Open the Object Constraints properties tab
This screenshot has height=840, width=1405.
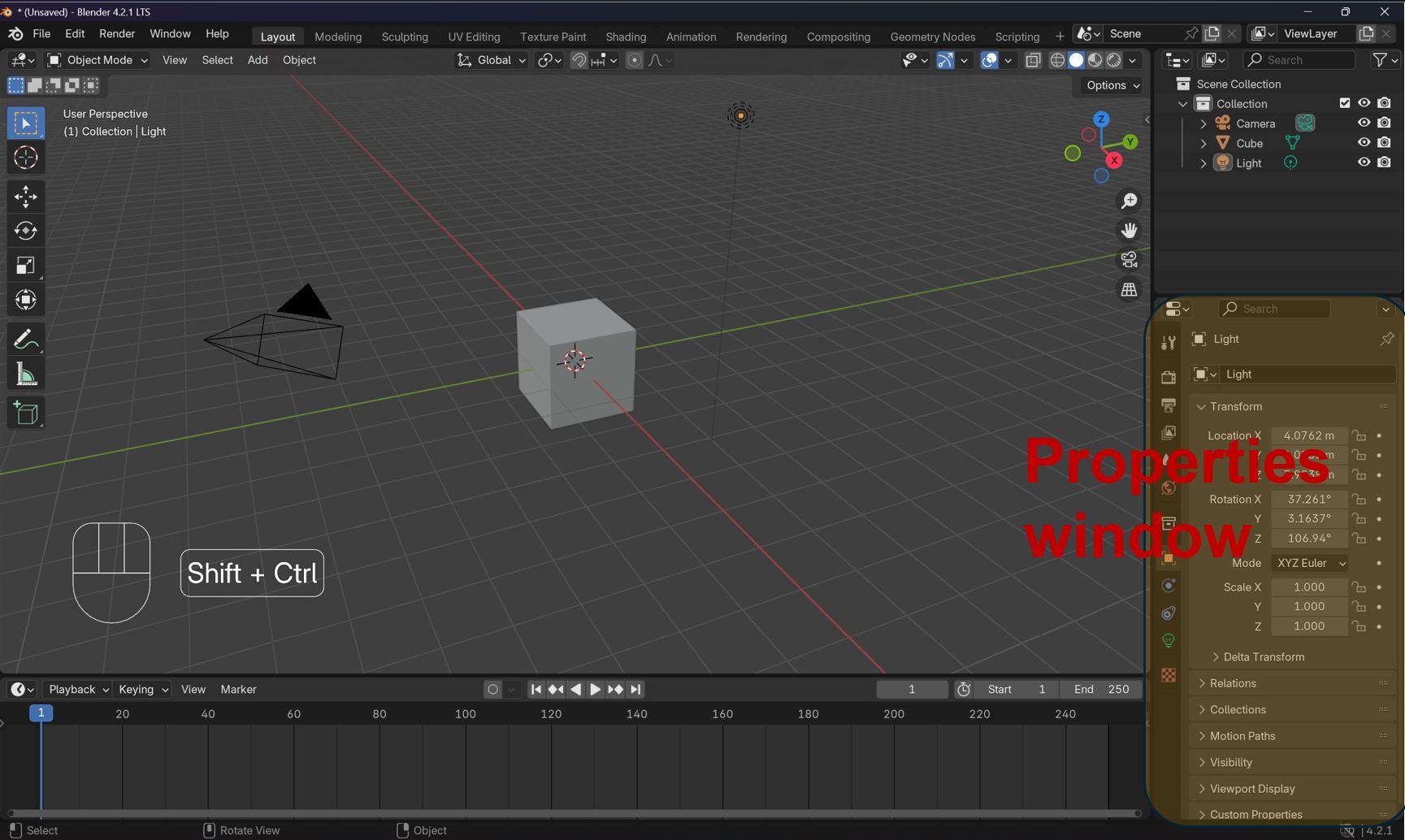1169,613
